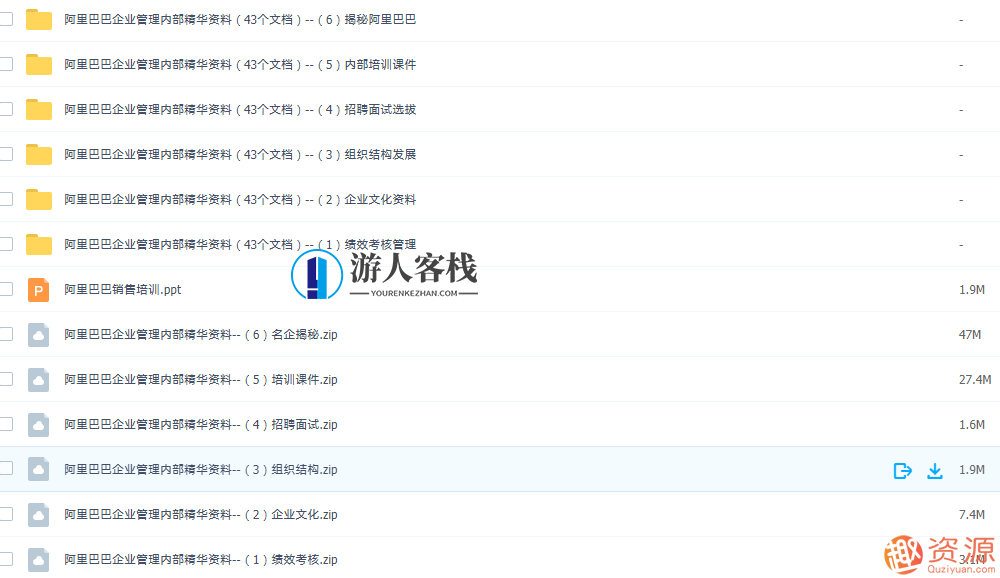The height and width of the screenshot is (578, 1000).
Task: Click the zip icon for 绩效考核.zip
Action: [x=38, y=559]
